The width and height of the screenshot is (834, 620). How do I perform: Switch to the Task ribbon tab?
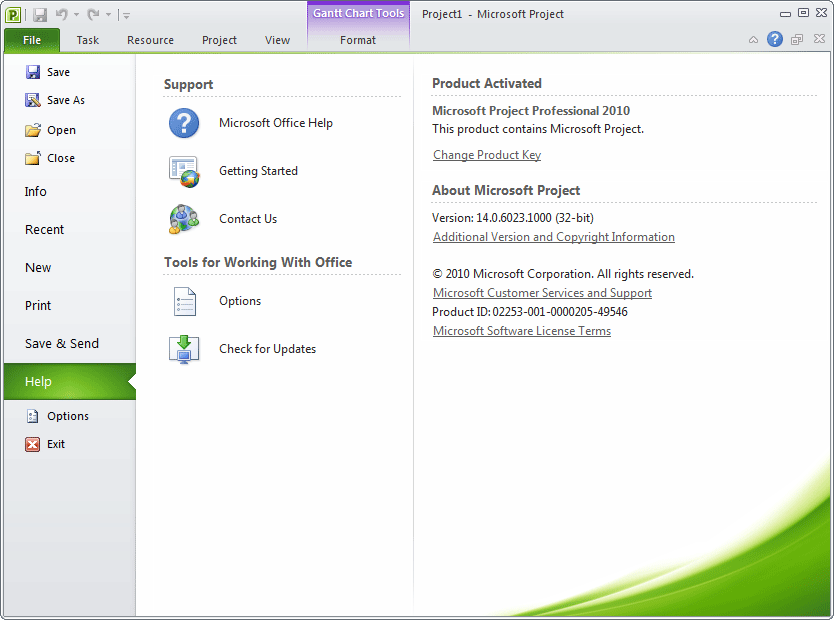click(87, 40)
